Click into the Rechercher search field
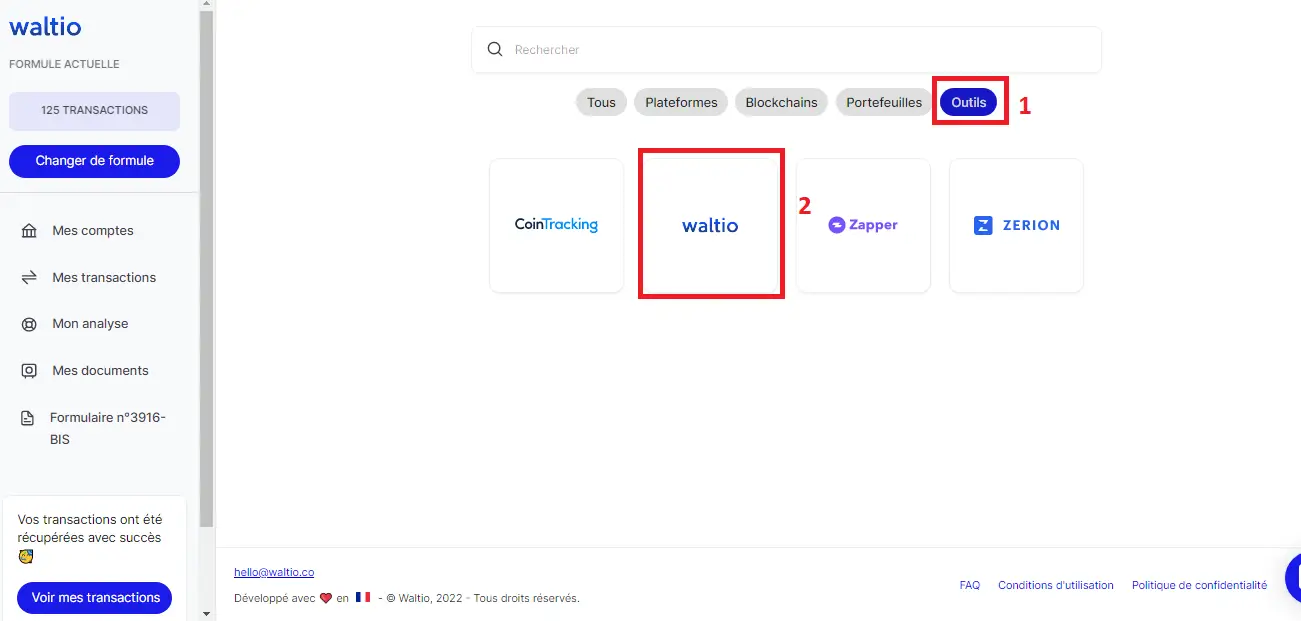1301x621 pixels. point(800,50)
